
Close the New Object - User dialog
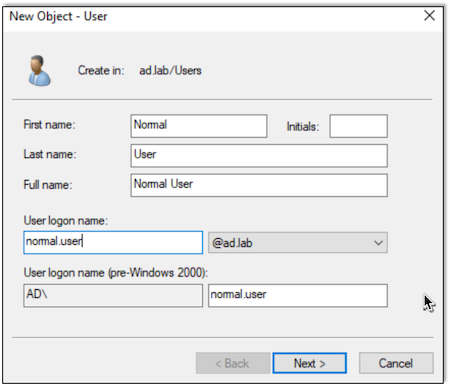(x=429, y=15)
